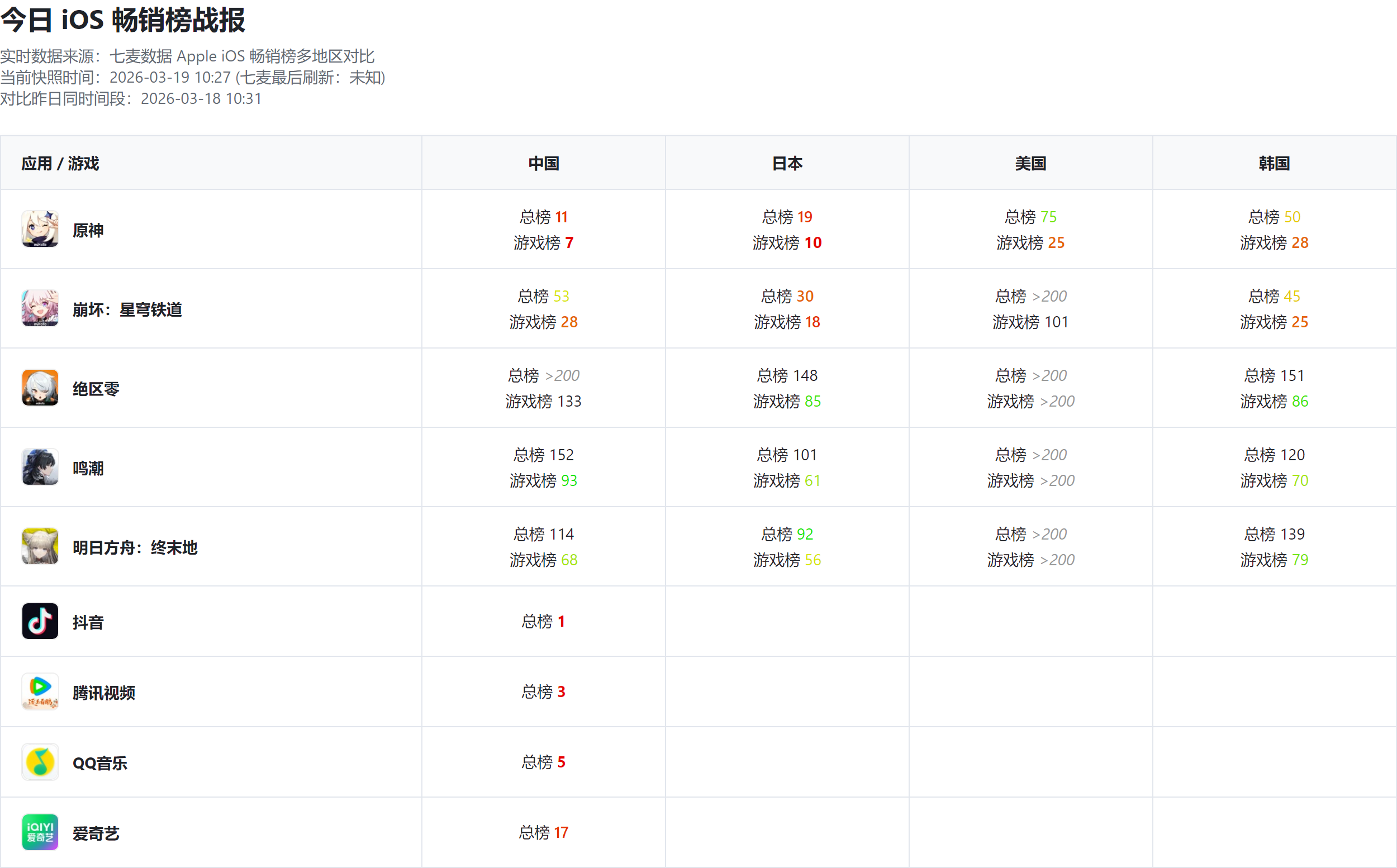
Task: Select the 中国 column header
Action: 543,163
